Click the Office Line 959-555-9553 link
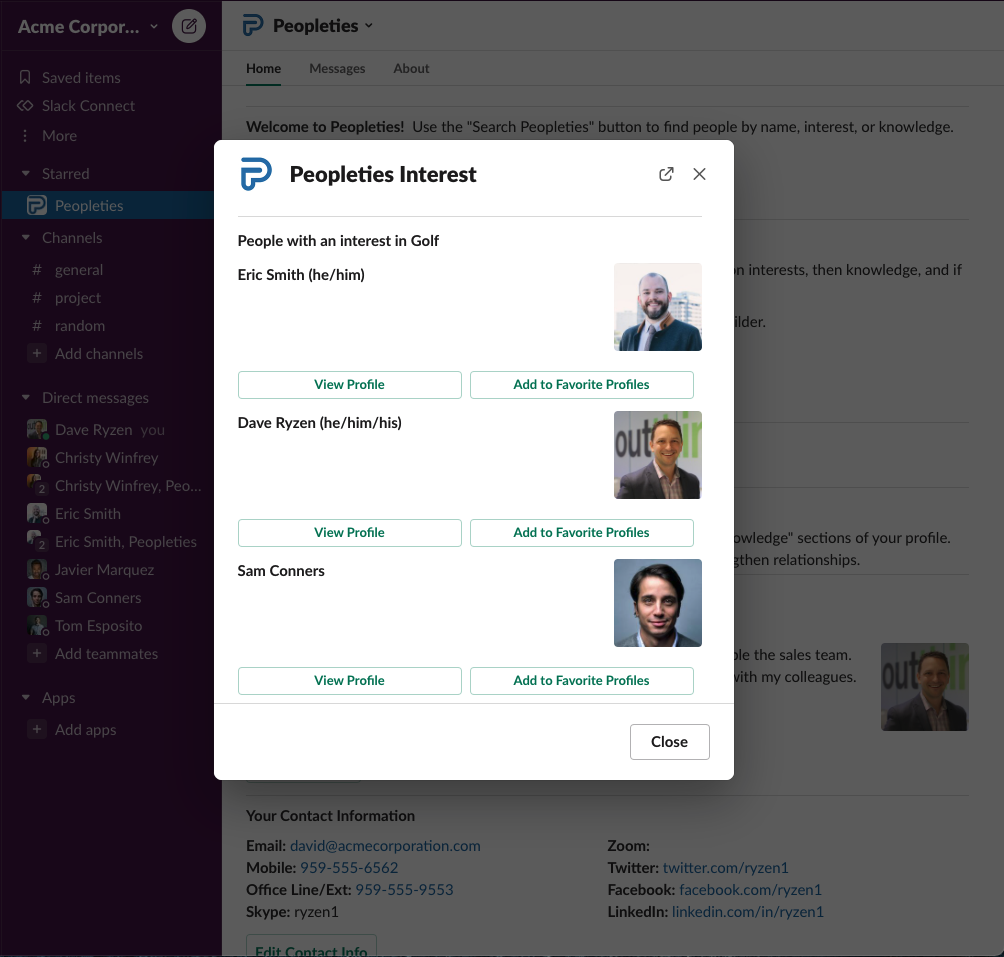The width and height of the screenshot is (1004, 957). [404, 890]
